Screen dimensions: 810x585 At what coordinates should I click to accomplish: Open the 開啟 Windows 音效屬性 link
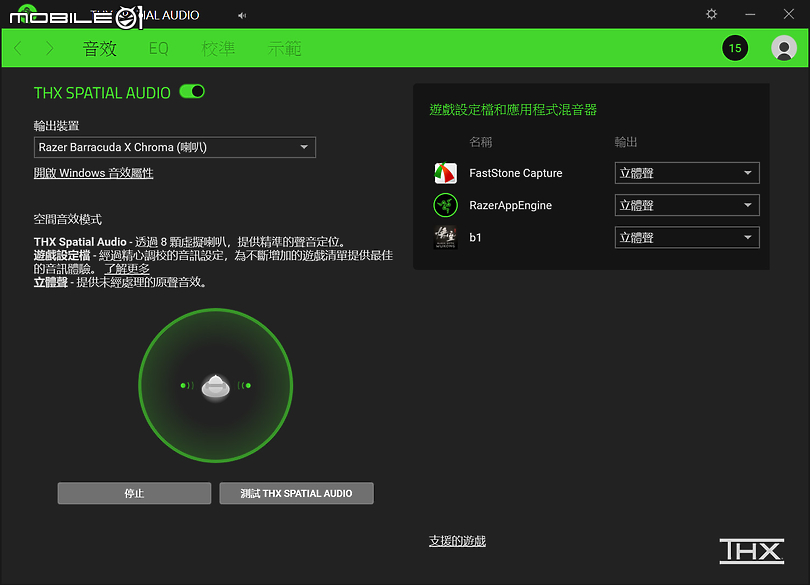94,173
